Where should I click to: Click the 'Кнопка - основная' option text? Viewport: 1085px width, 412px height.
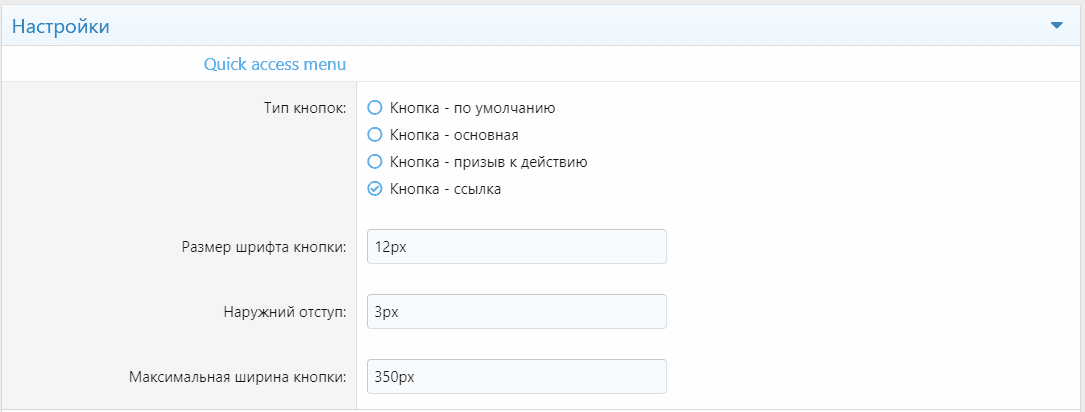click(454, 134)
